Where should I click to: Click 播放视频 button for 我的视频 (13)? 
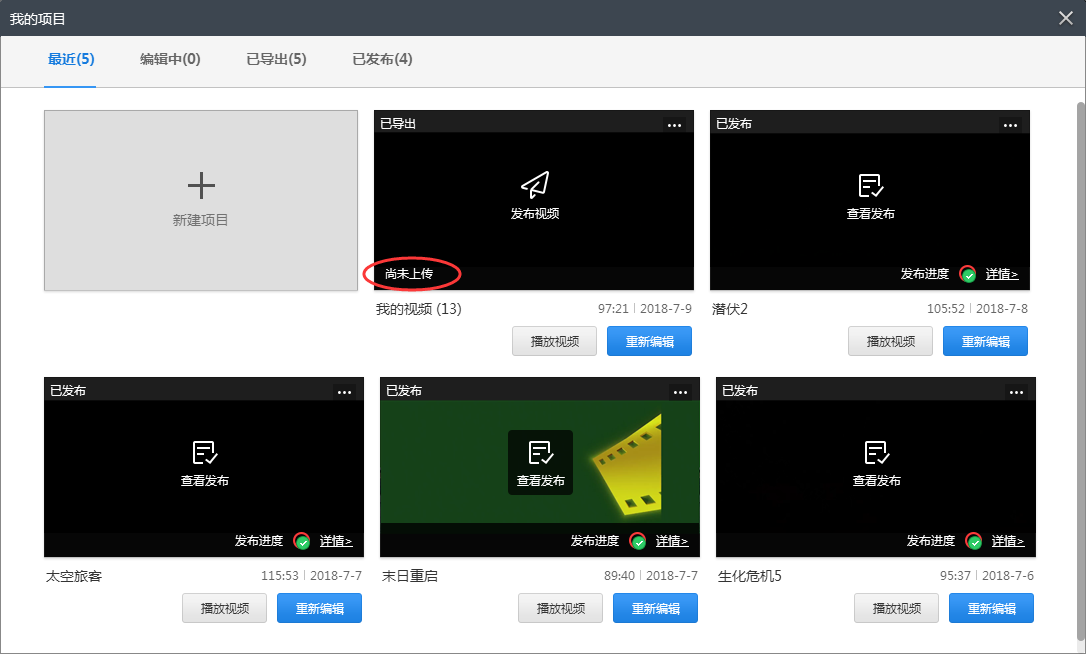(x=554, y=341)
